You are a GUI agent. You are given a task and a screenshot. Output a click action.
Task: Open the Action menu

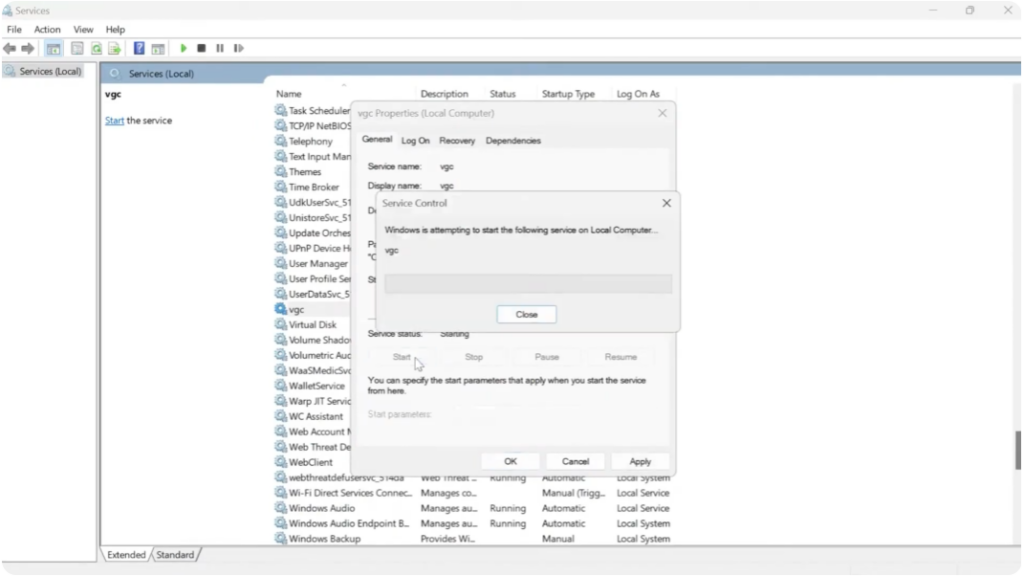point(47,29)
